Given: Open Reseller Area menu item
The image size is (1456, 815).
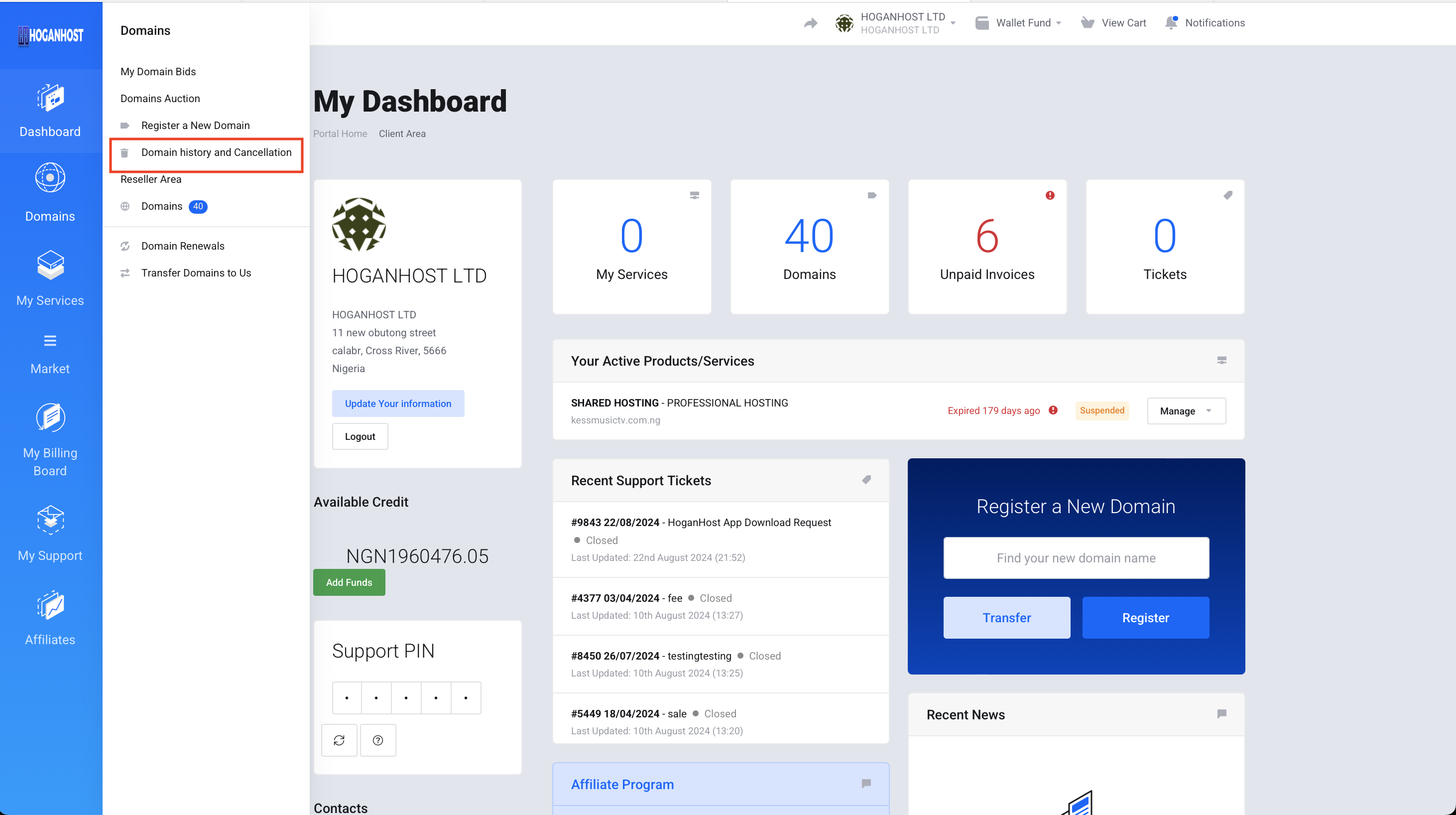Looking at the screenshot, I should click(151, 179).
